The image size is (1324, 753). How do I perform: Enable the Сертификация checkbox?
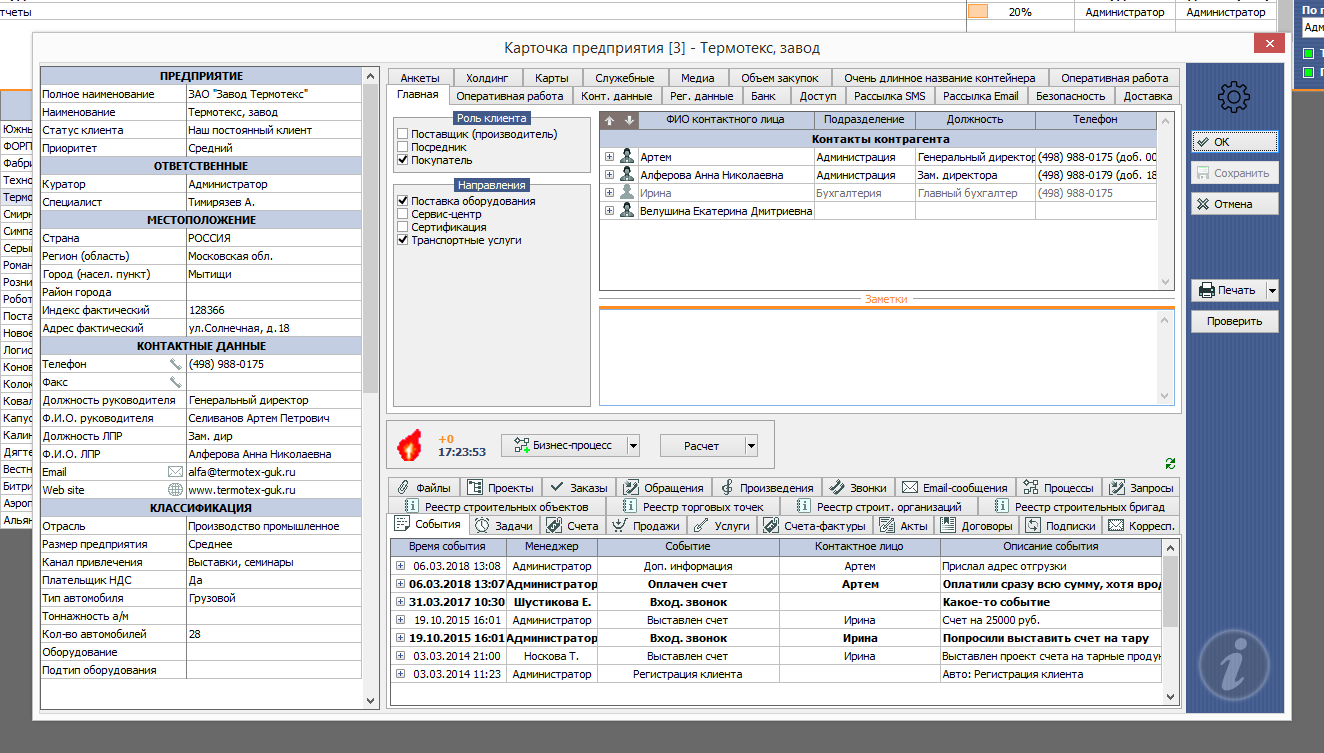(402, 227)
